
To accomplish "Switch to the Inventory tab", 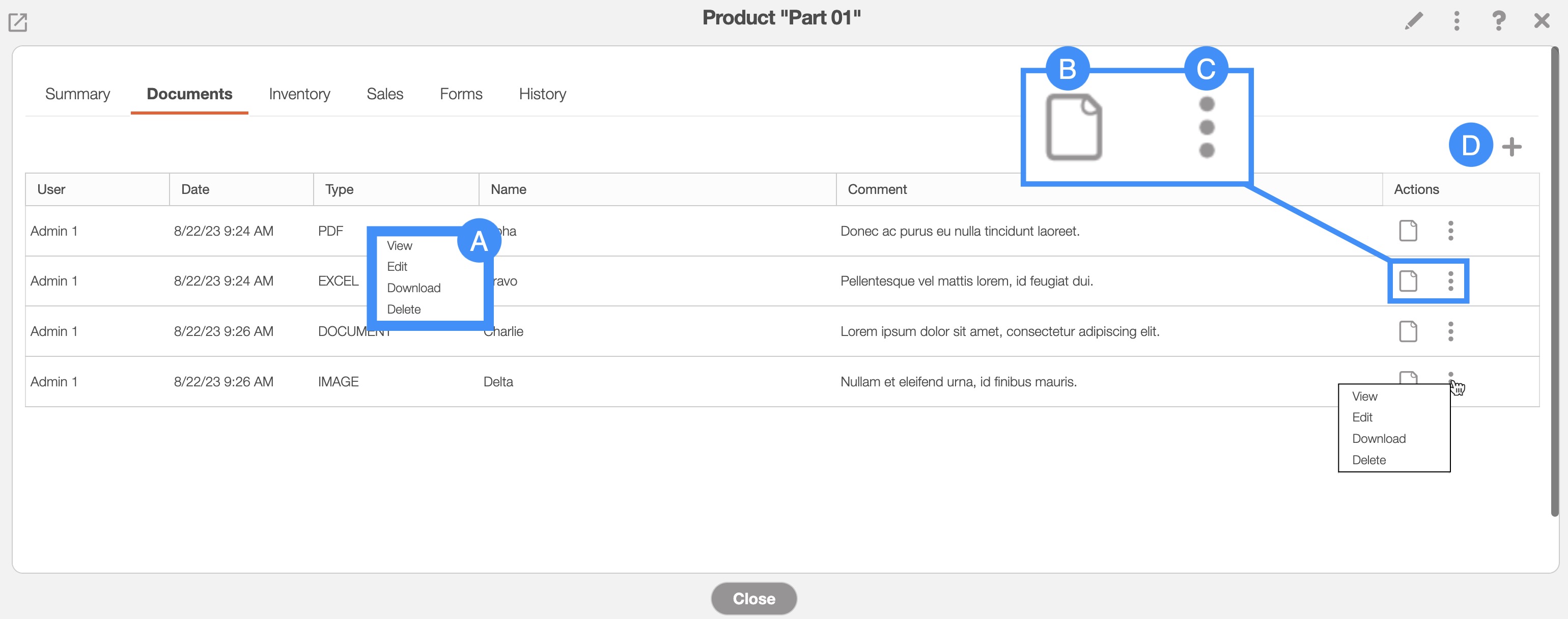I will click(x=299, y=94).
